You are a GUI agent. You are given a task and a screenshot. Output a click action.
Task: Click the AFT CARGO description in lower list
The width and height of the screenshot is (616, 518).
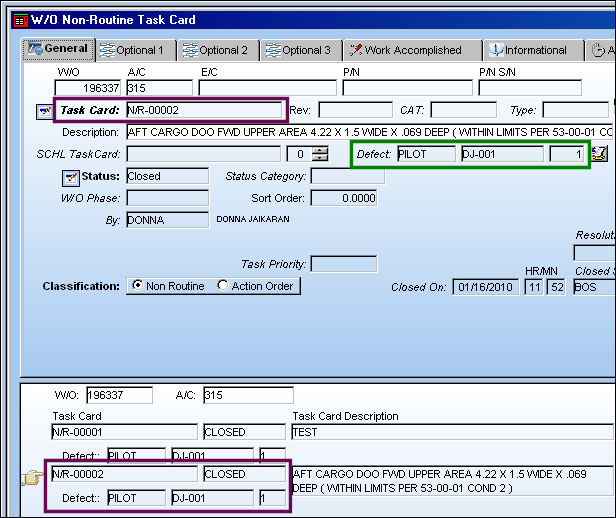click(452, 481)
